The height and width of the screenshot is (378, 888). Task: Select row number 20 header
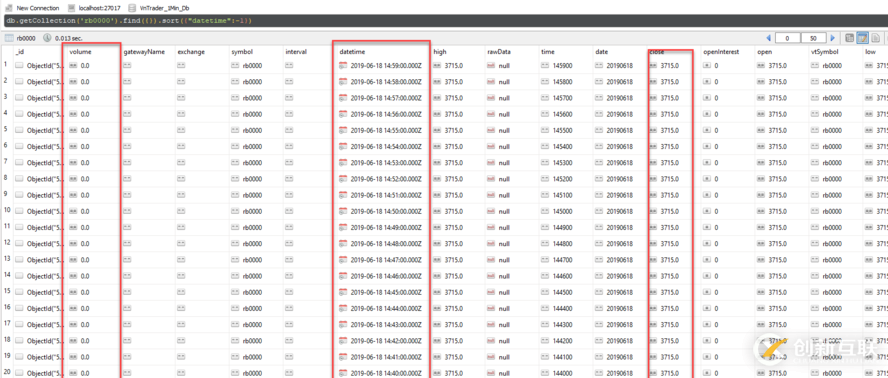(x=6, y=373)
